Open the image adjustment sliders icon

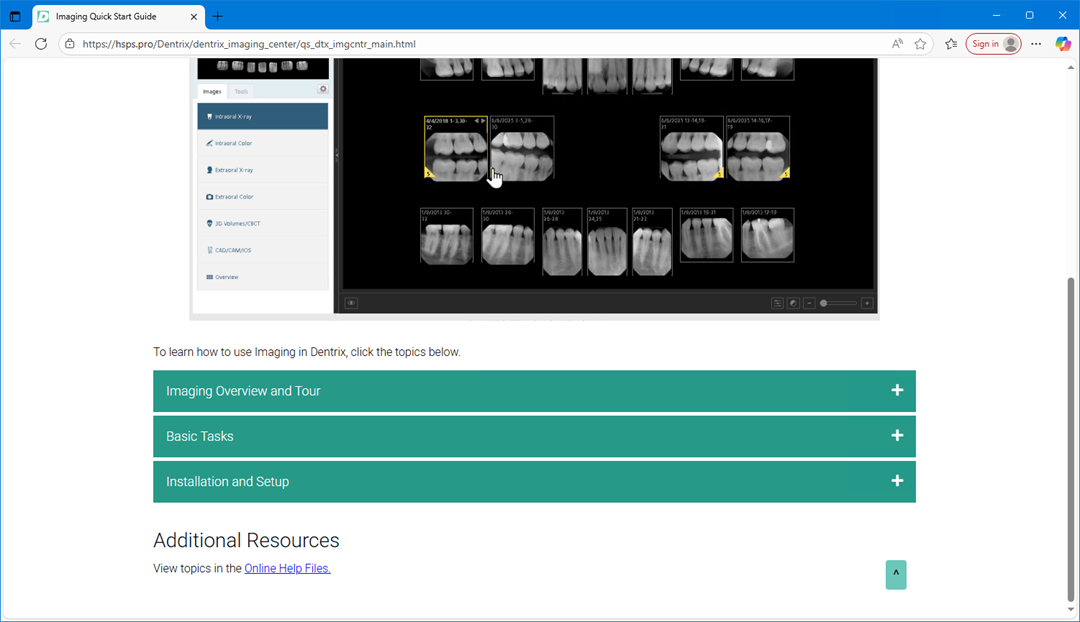[777, 303]
